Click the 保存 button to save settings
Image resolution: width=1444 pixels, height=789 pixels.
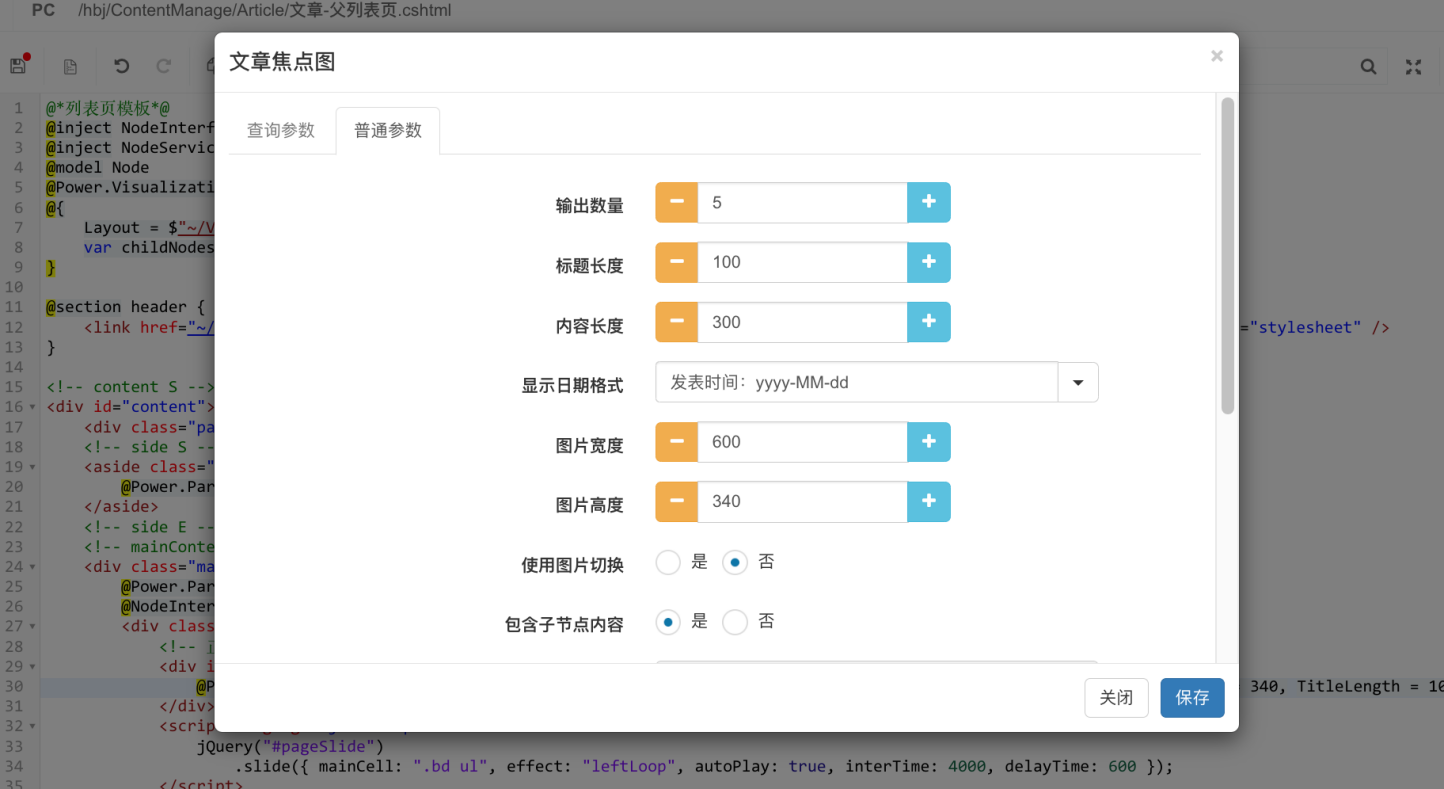point(1192,698)
